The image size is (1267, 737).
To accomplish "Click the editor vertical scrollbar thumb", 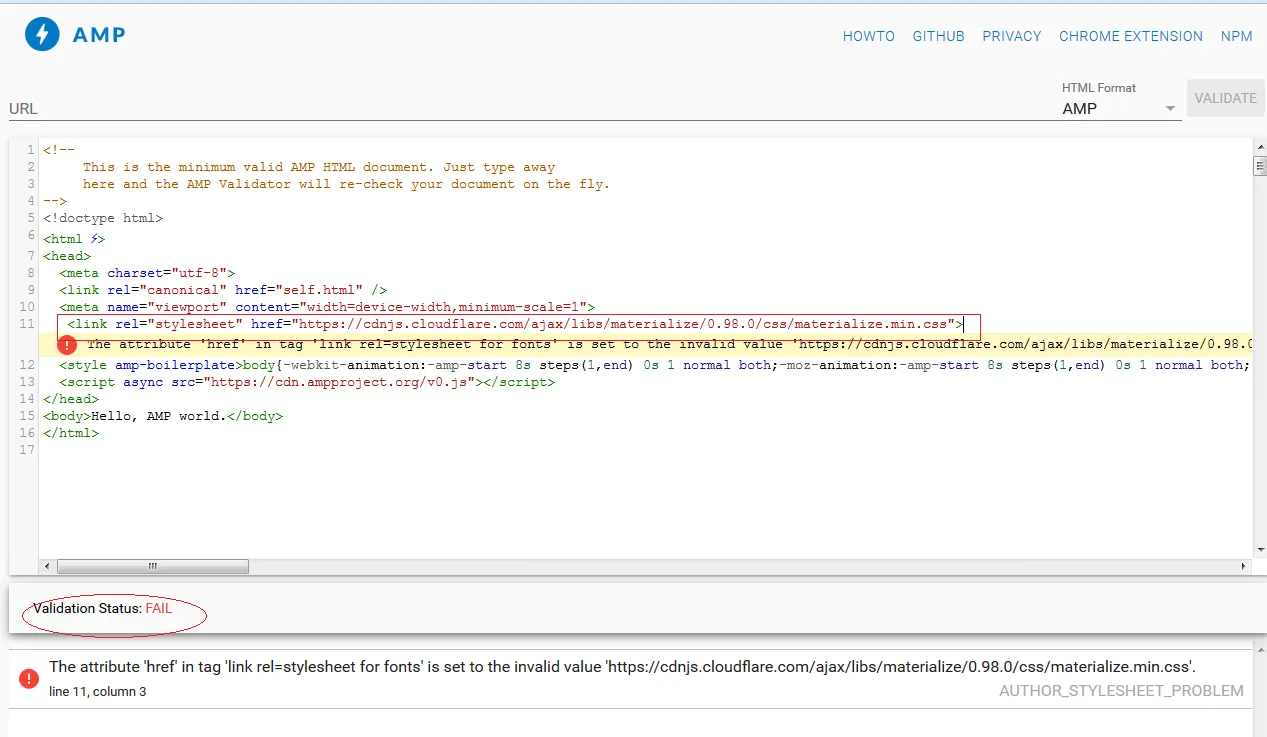I will (x=1260, y=166).
